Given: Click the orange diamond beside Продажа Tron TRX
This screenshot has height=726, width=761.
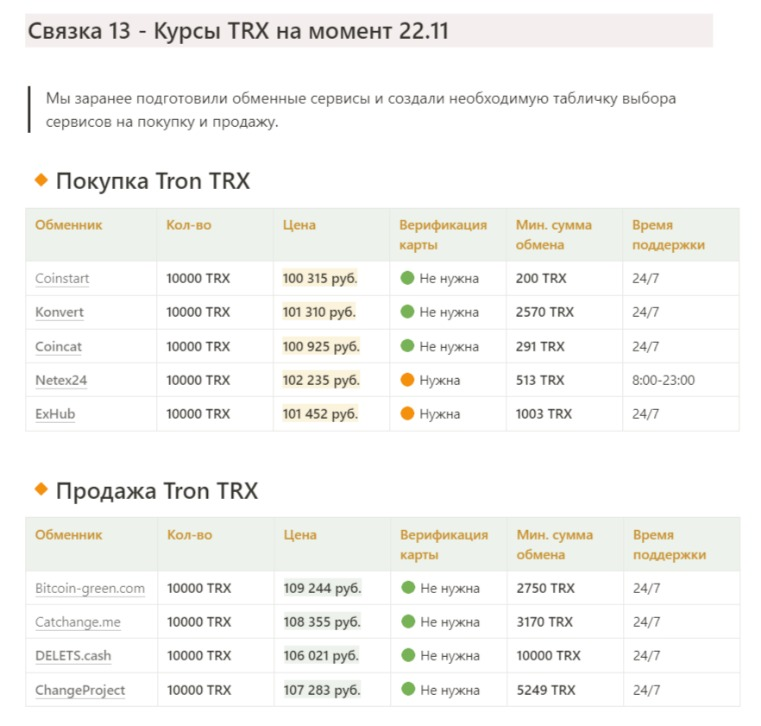Looking at the screenshot, I should point(41,489).
